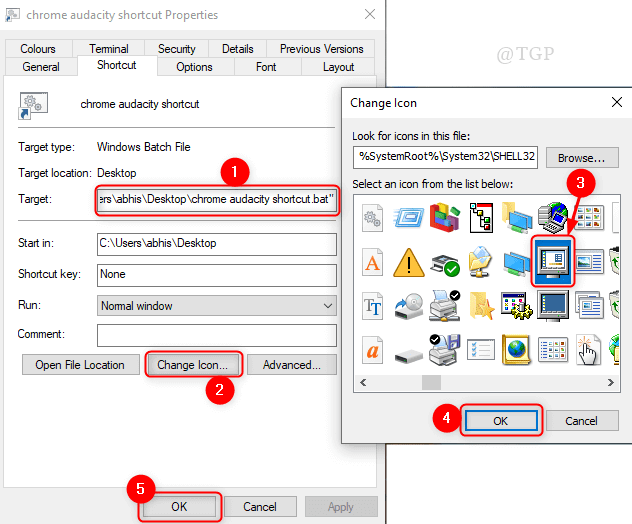Pick the checklist window icon

[481, 349]
